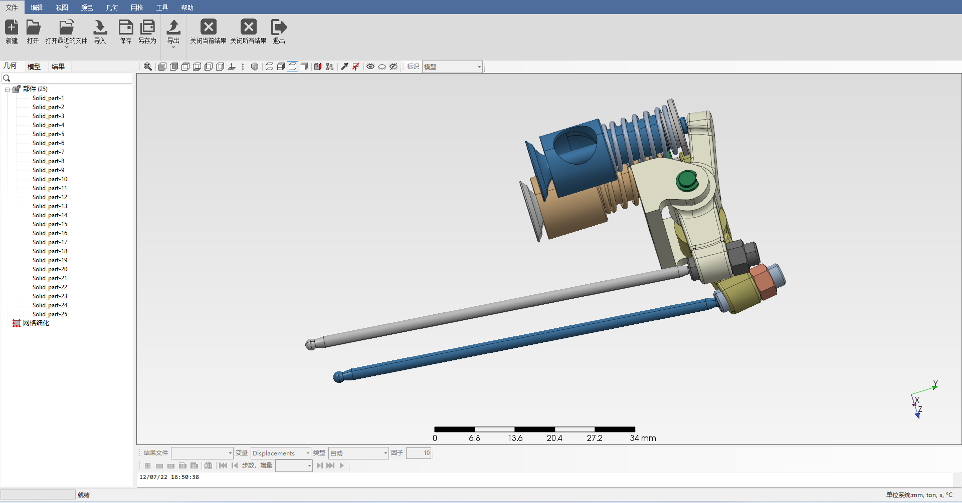Toggle the crossed-eye hide icon
The height and width of the screenshot is (503, 962).
(393, 66)
